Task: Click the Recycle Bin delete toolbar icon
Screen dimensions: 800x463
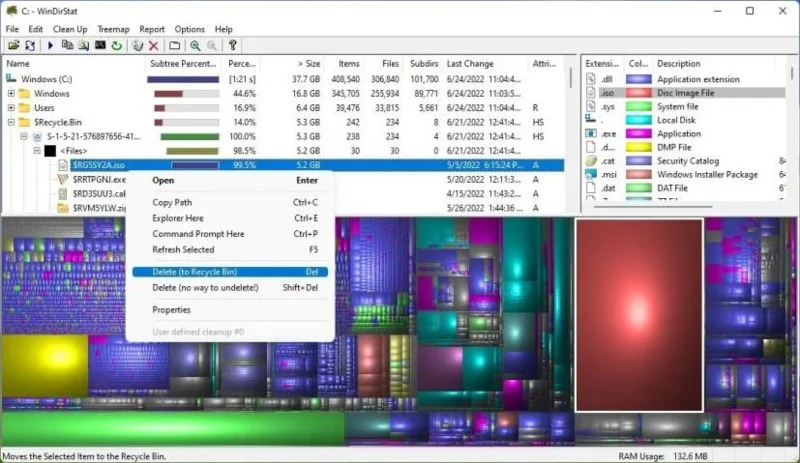Action: pyautogui.click(x=137, y=45)
